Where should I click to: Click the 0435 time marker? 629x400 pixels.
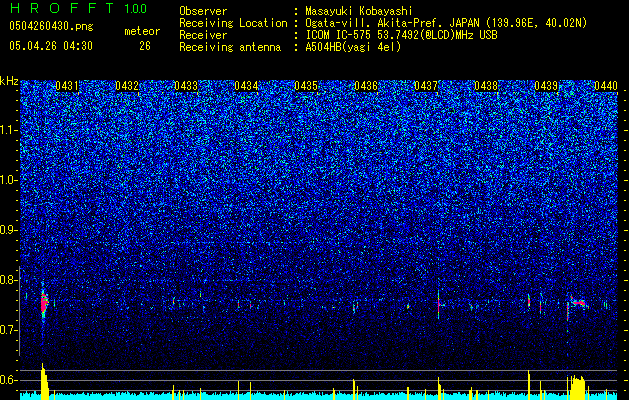tap(306, 86)
